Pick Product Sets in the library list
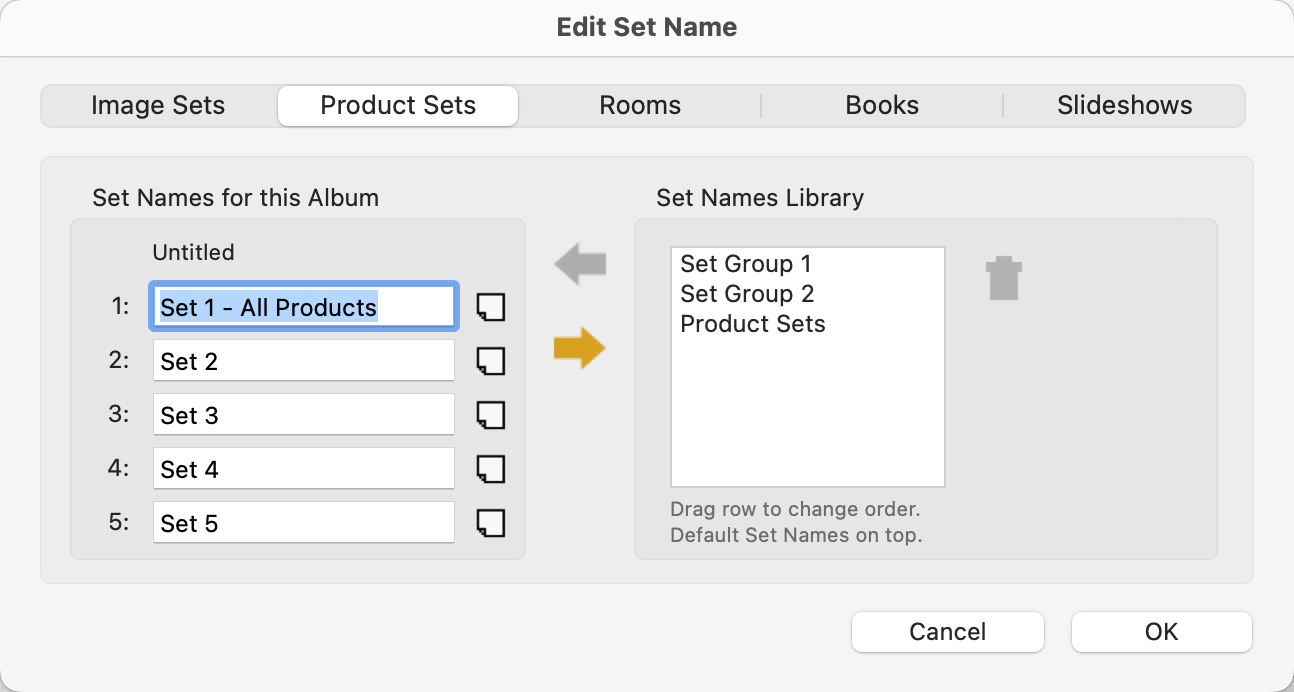1294x692 pixels. pyautogui.click(x=753, y=324)
